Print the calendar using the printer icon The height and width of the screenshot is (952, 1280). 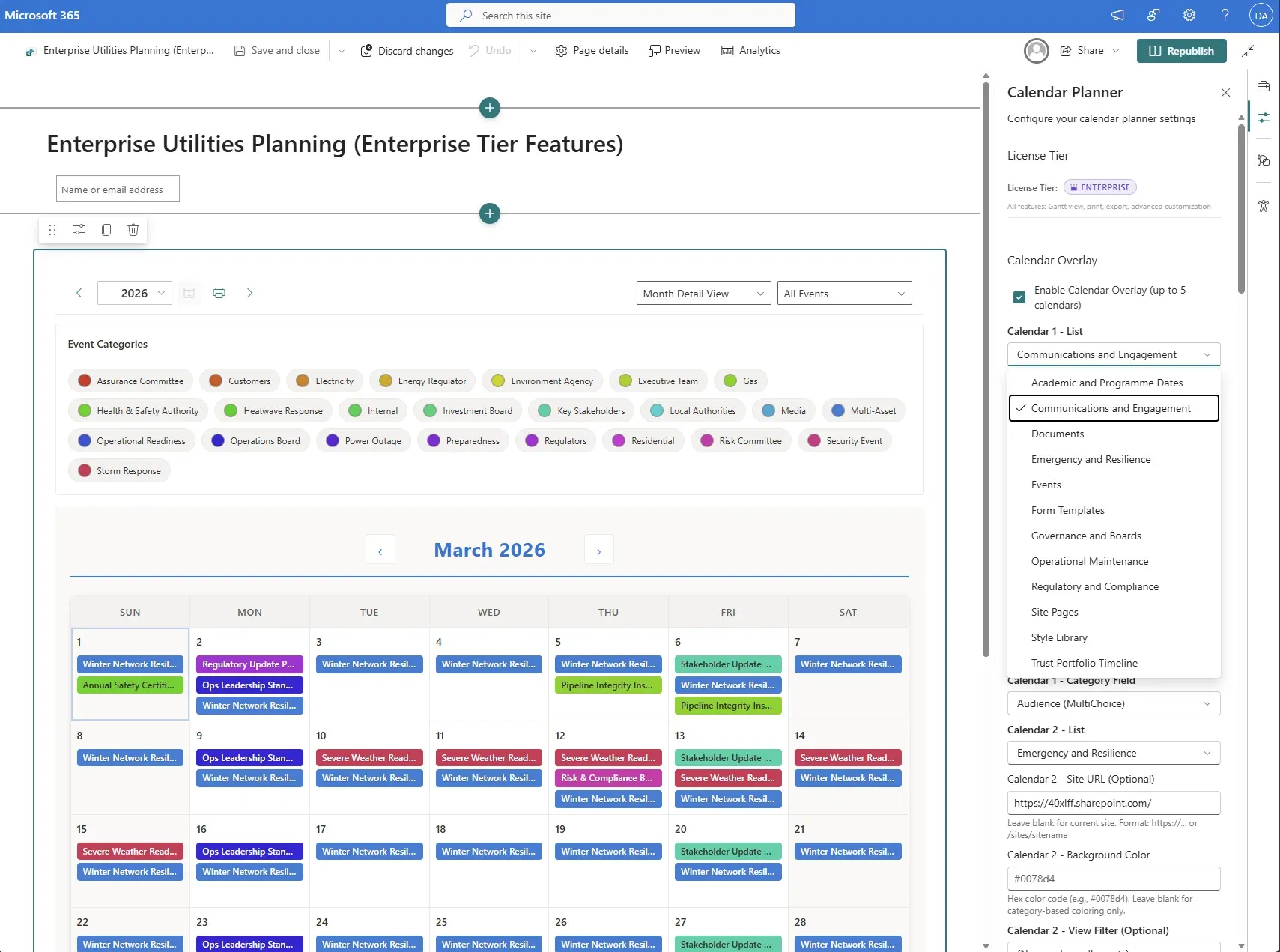coord(219,292)
